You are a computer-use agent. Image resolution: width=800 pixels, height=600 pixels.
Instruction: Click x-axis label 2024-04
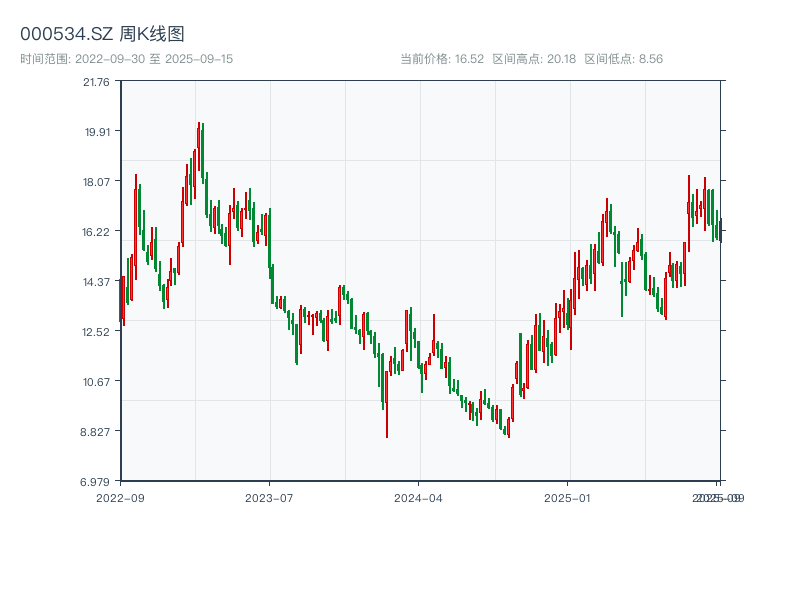[418, 498]
